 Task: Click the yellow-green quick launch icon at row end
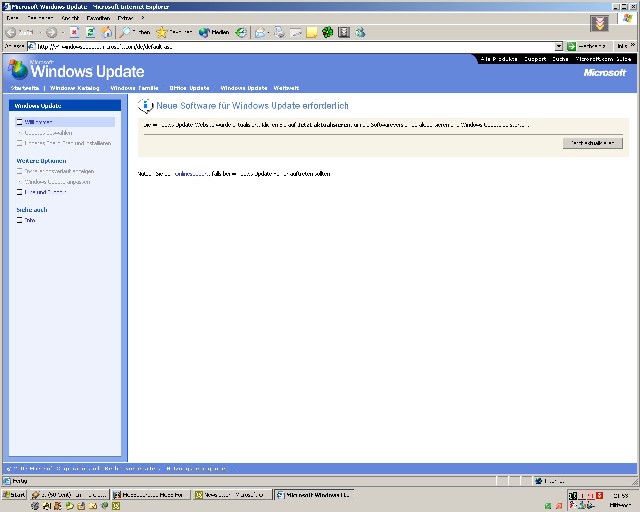click(116, 506)
